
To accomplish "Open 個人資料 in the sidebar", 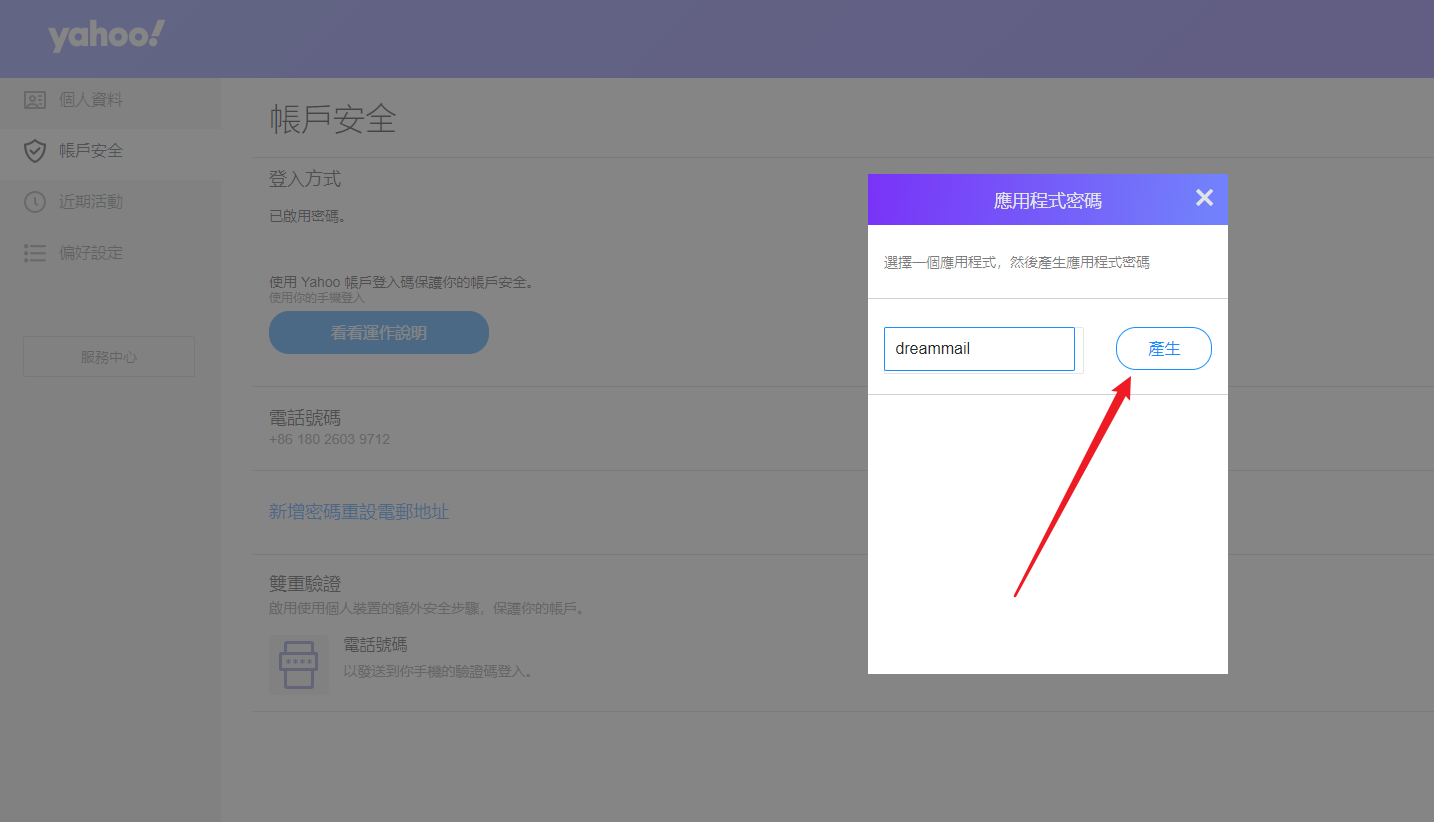I will pyautogui.click(x=110, y=100).
